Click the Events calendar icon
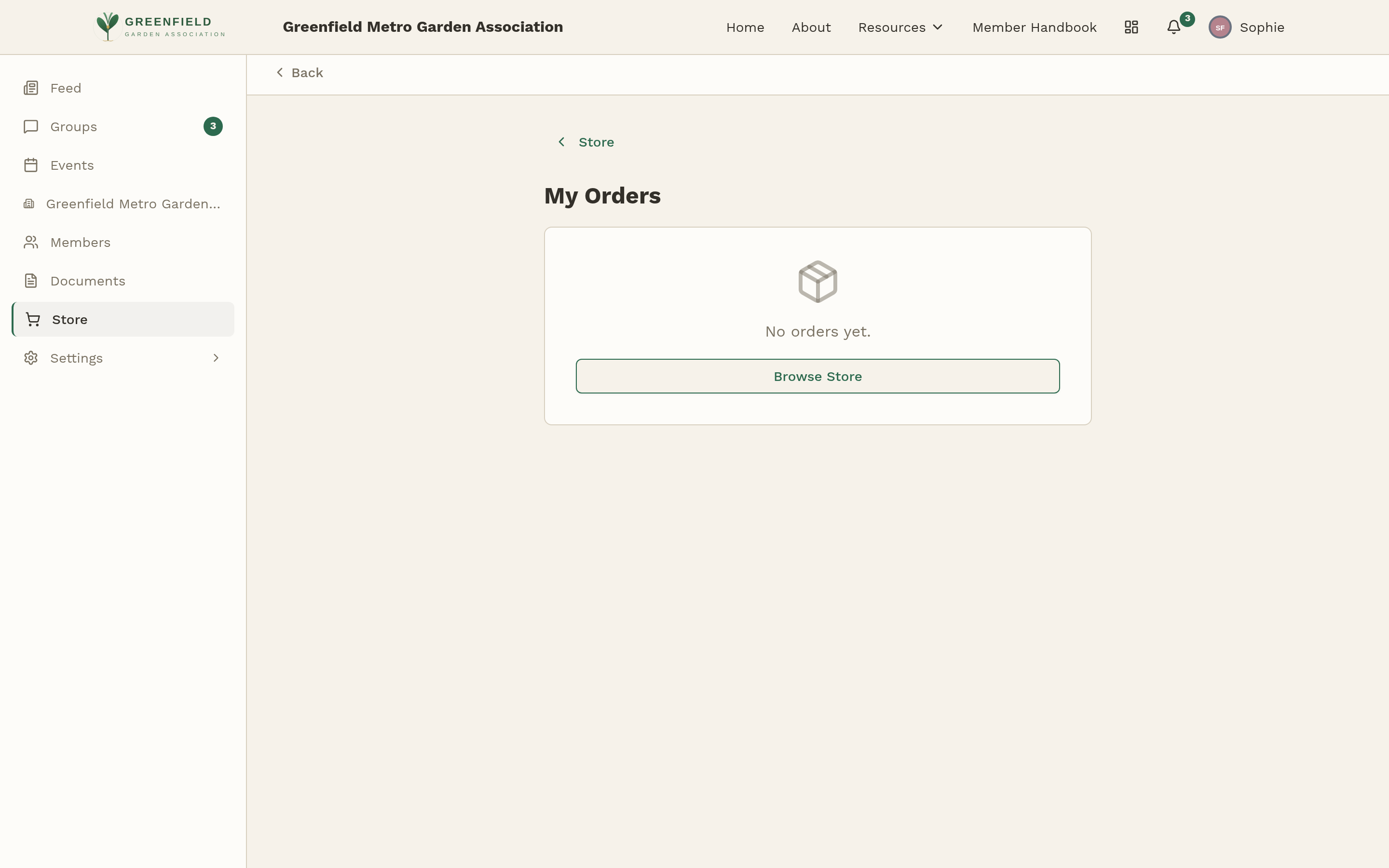The image size is (1389, 868). tap(31, 165)
